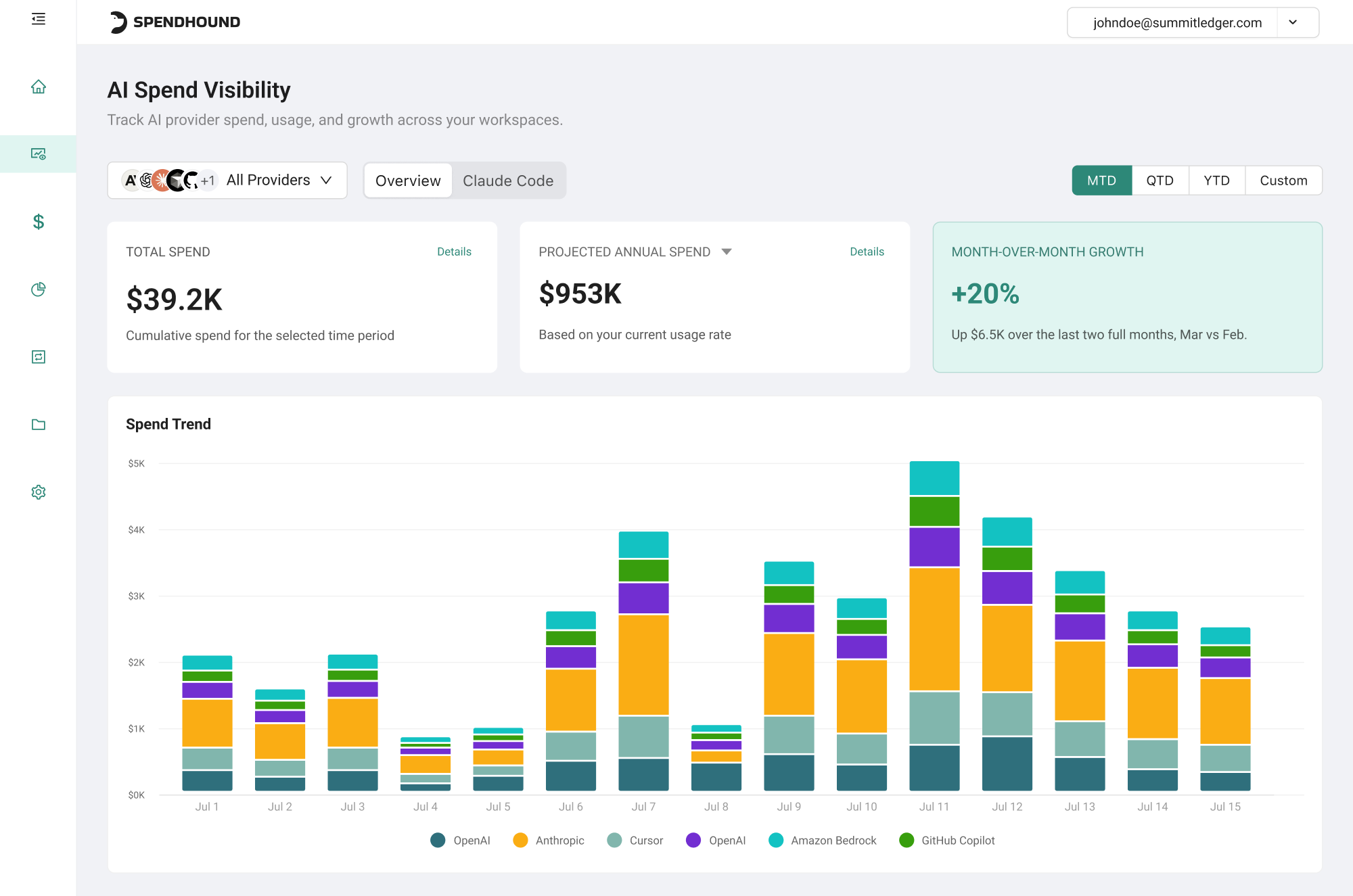Open the pie chart reports icon
Screen dimensions: 1353x896
coord(39,289)
